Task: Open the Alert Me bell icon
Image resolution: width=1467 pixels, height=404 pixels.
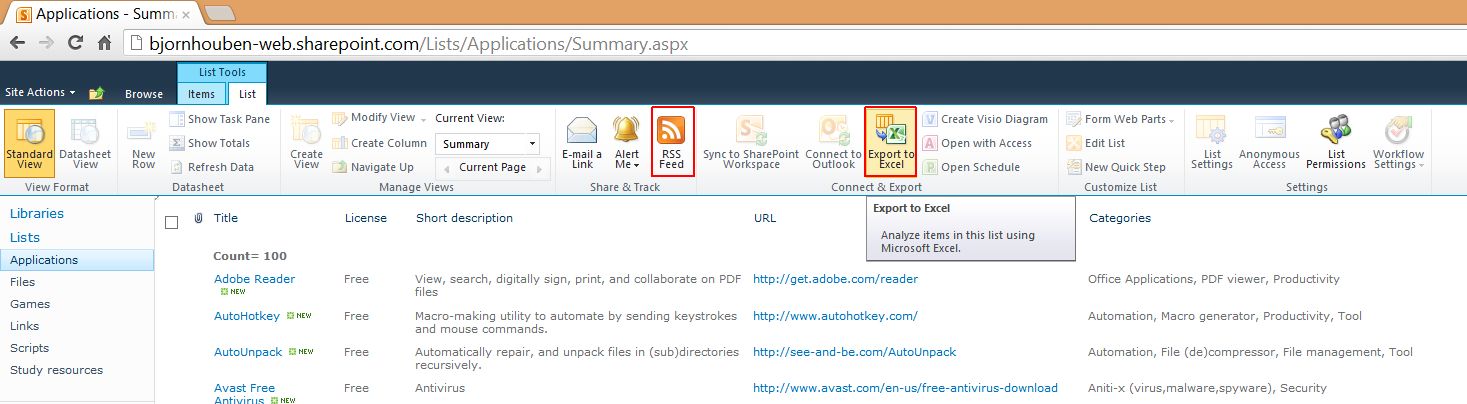Action: tap(627, 131)
